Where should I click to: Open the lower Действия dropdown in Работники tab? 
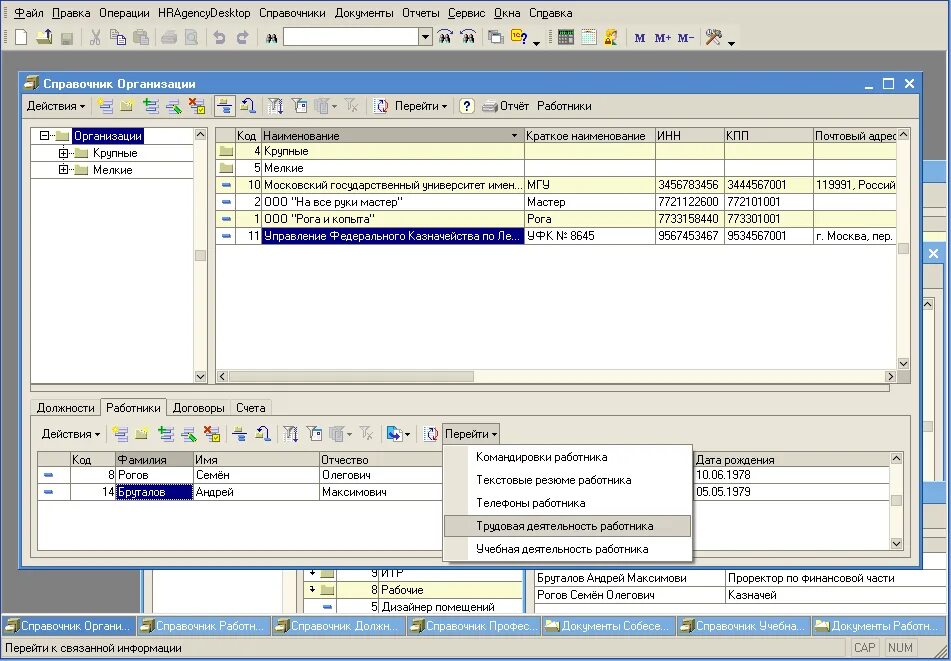(x=70, y=434)
